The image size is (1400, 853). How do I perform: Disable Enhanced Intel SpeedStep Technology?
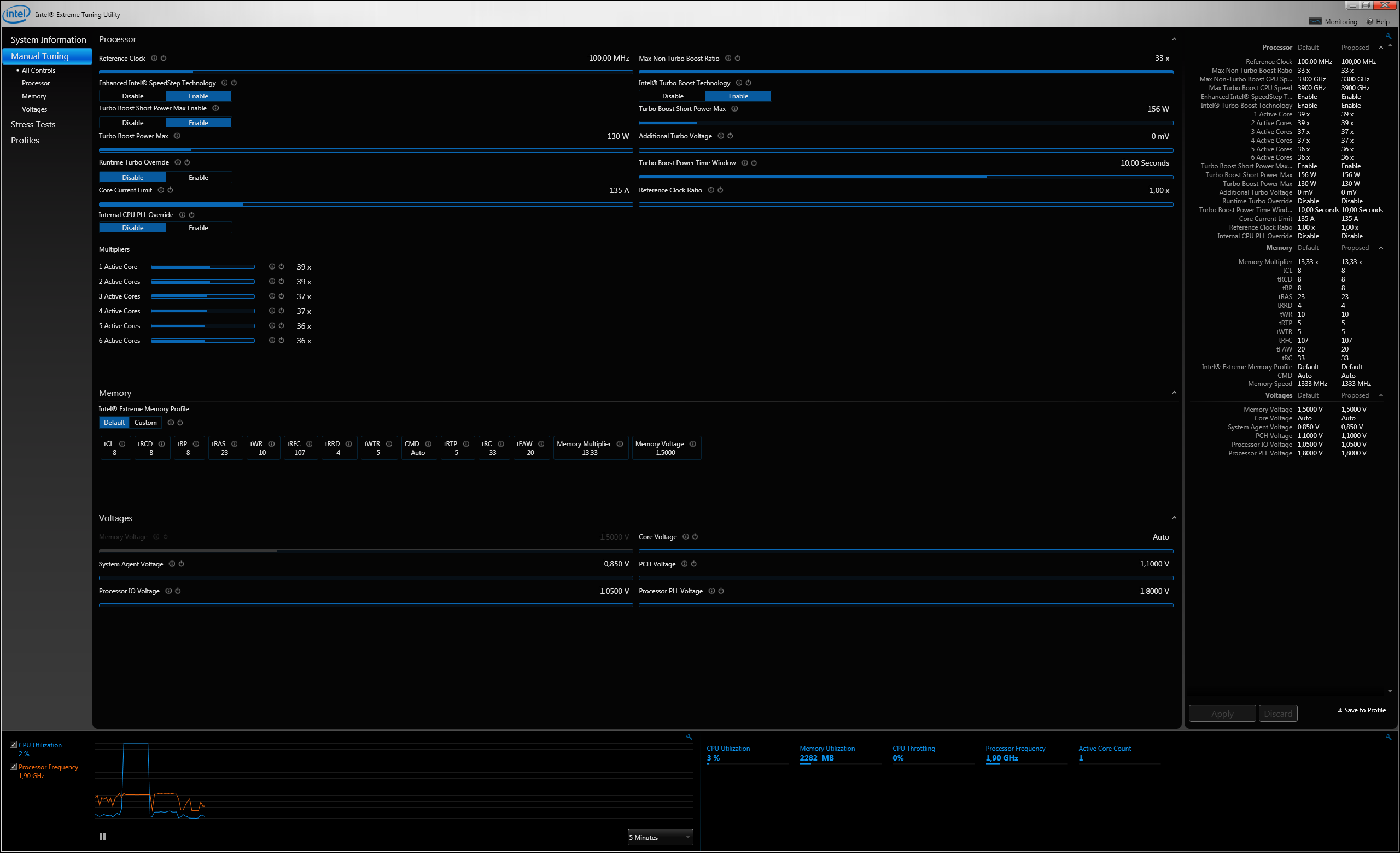(132, 96)
